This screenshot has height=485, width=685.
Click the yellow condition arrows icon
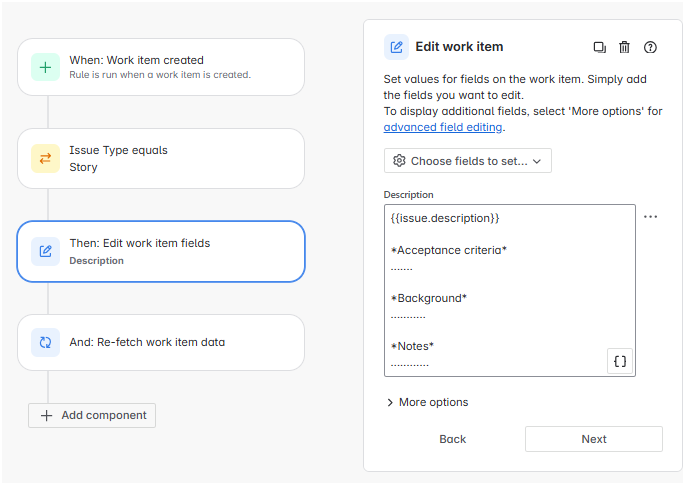[x=46, y=158]
